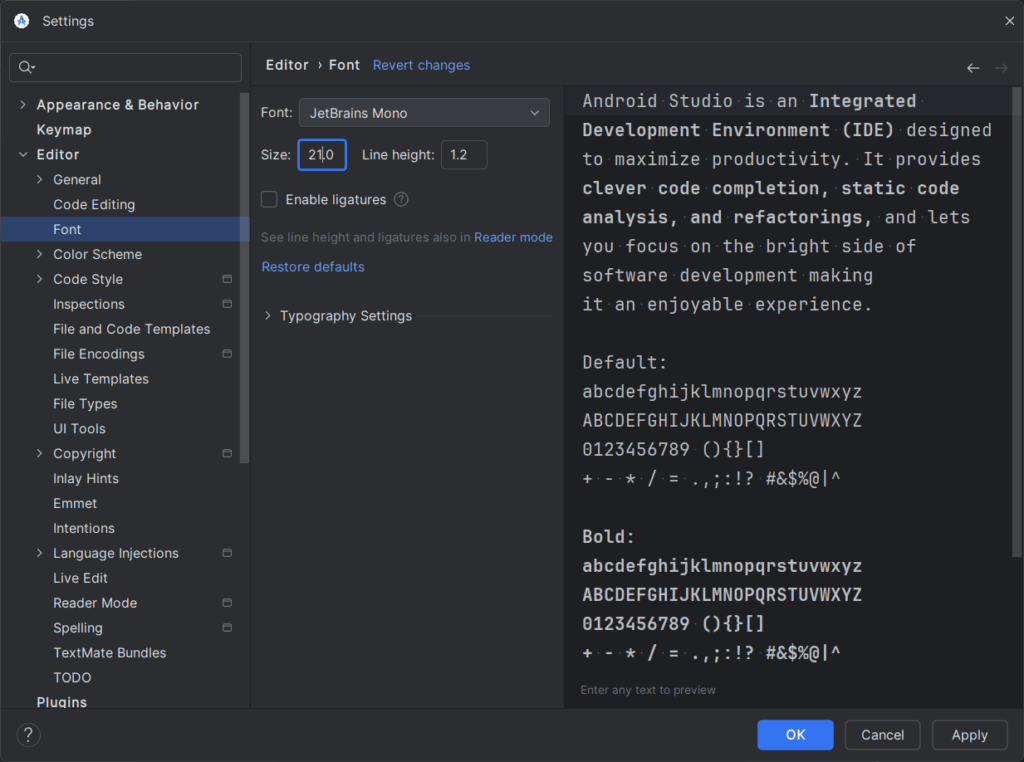
Task: Click the Revert changes link
Action: pos(421,65)
